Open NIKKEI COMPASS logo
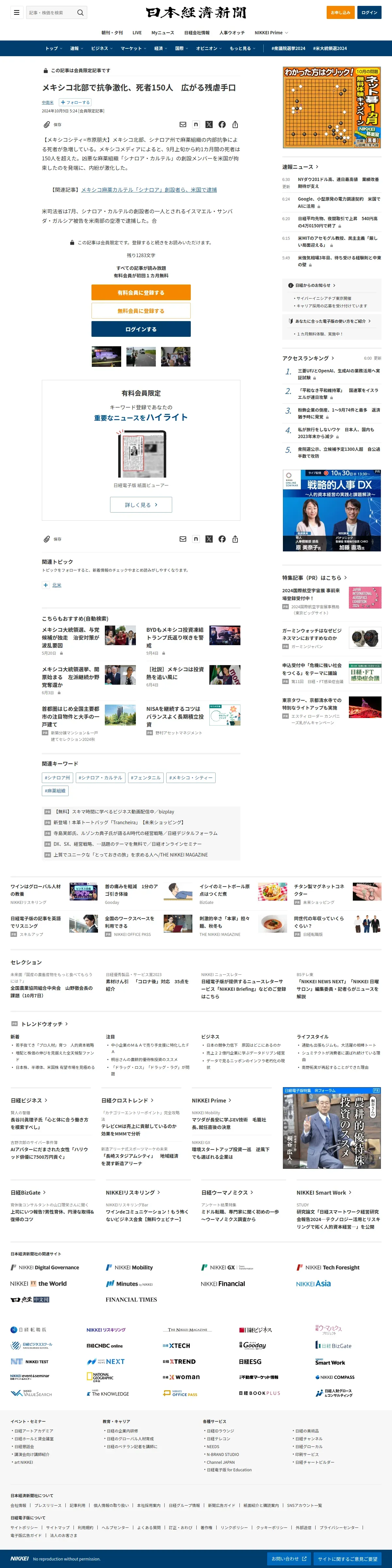 point(335,1377)
